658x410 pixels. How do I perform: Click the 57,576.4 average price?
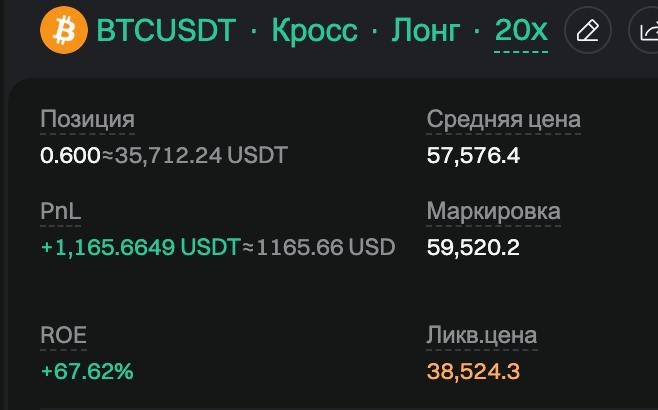[x=473, y=155]
